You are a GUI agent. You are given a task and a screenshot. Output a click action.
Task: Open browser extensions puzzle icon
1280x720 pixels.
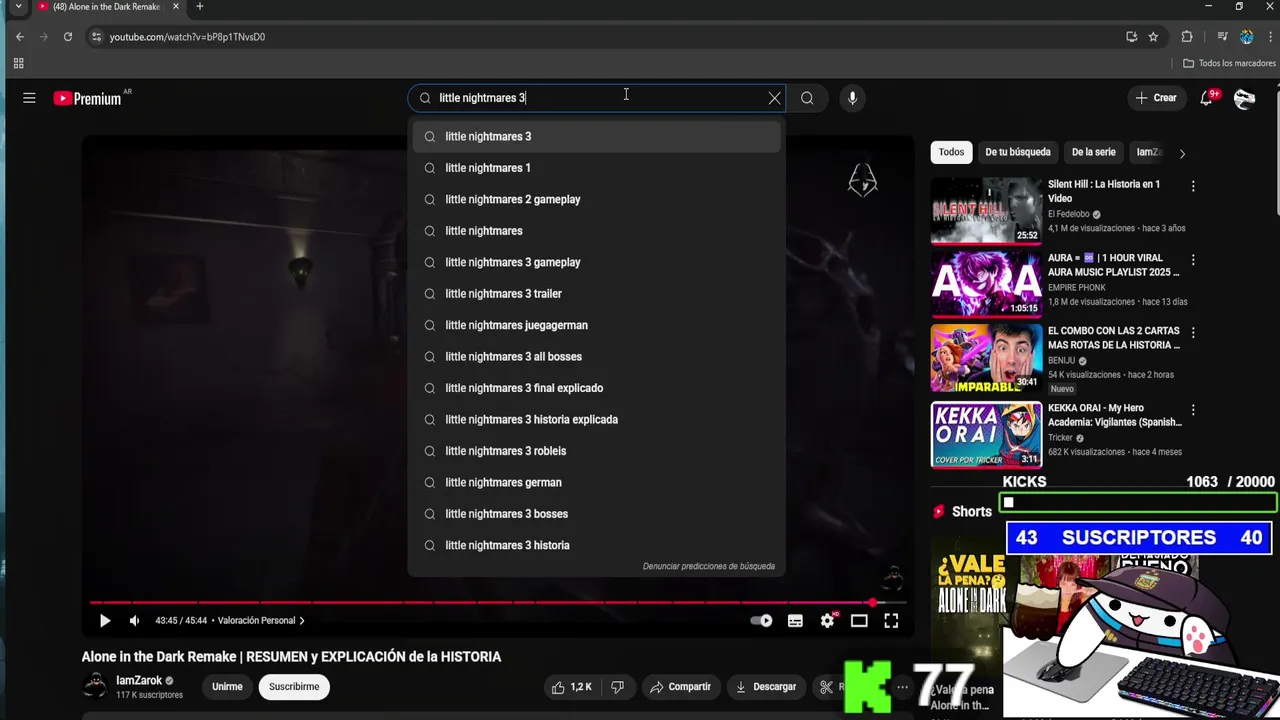tap(1187, 37)
